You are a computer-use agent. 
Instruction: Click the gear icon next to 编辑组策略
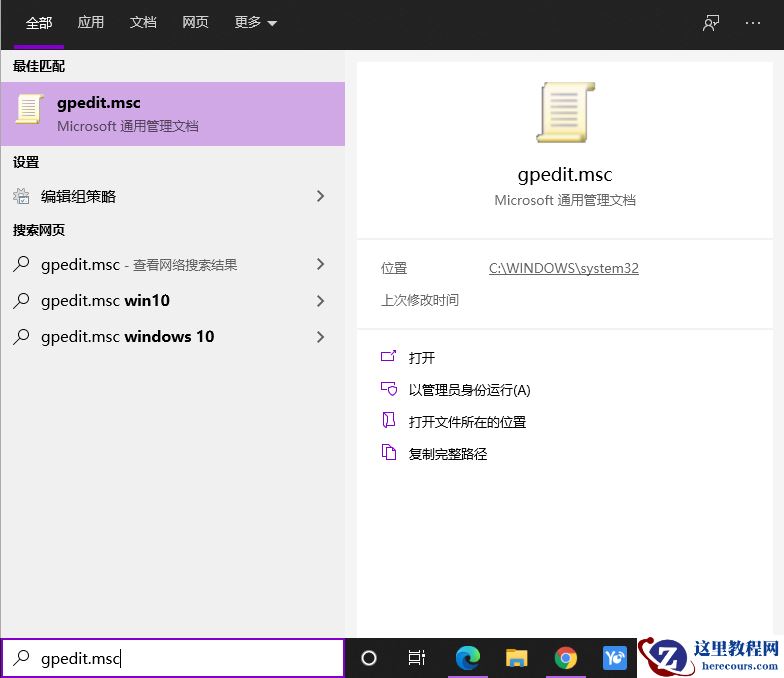(21, 196)
